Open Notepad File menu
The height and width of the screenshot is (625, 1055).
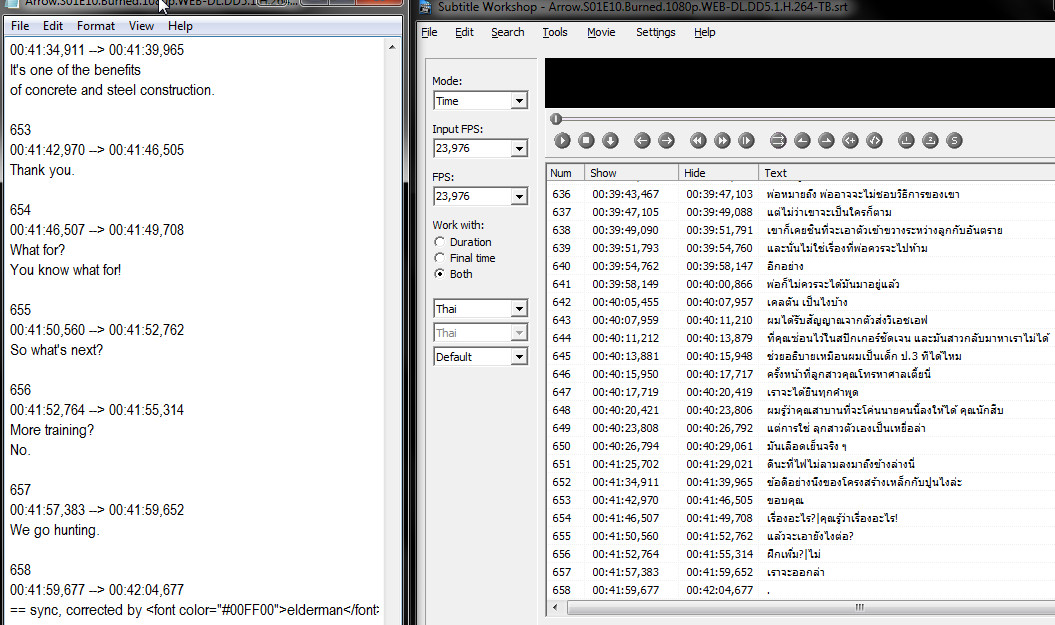pyautogui.click(x=20, y=26)
